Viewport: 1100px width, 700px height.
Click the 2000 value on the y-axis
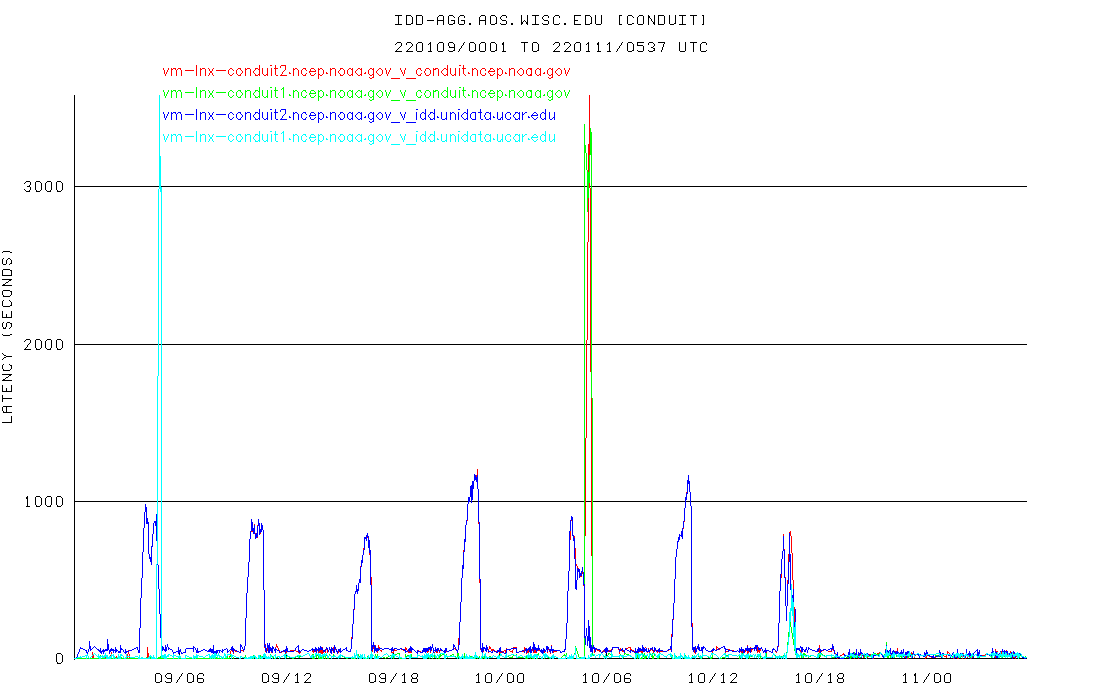[46, 345]
